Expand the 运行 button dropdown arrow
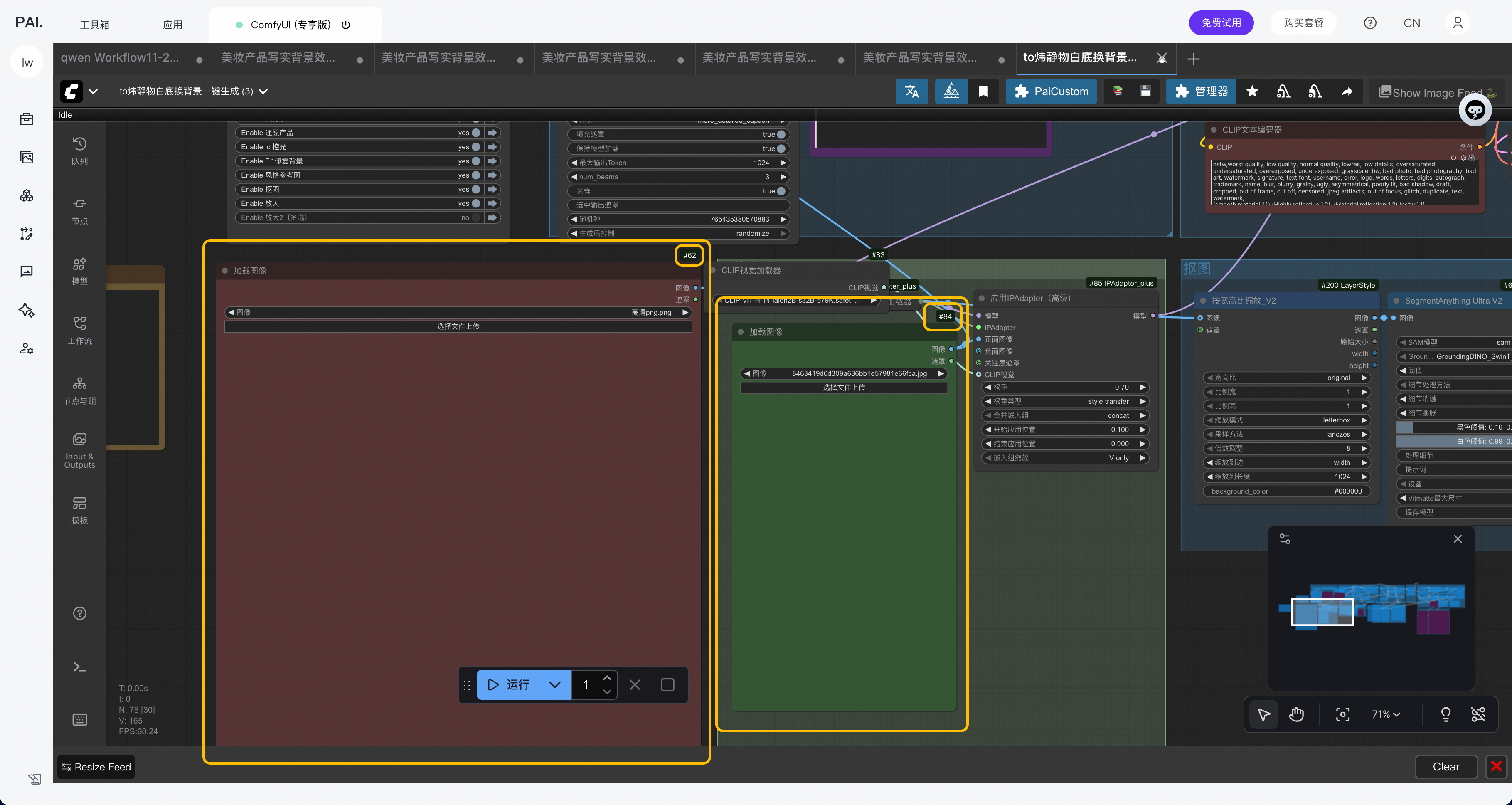Screen dimensions: 1512x805 point(554,685)
